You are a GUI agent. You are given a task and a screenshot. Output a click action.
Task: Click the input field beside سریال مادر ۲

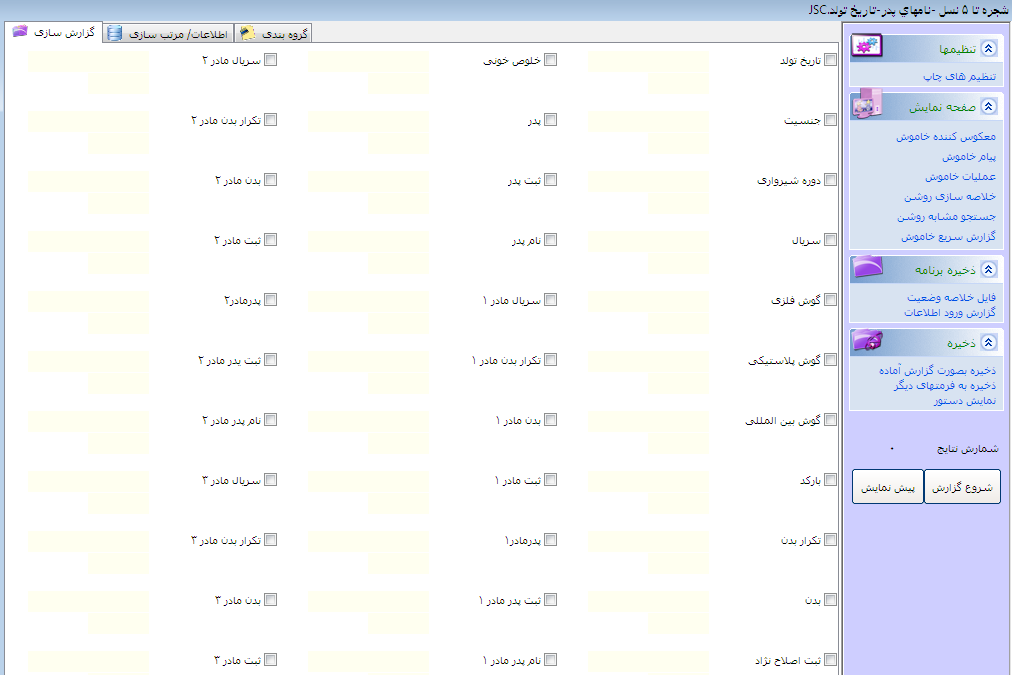[x=88, y=61]
